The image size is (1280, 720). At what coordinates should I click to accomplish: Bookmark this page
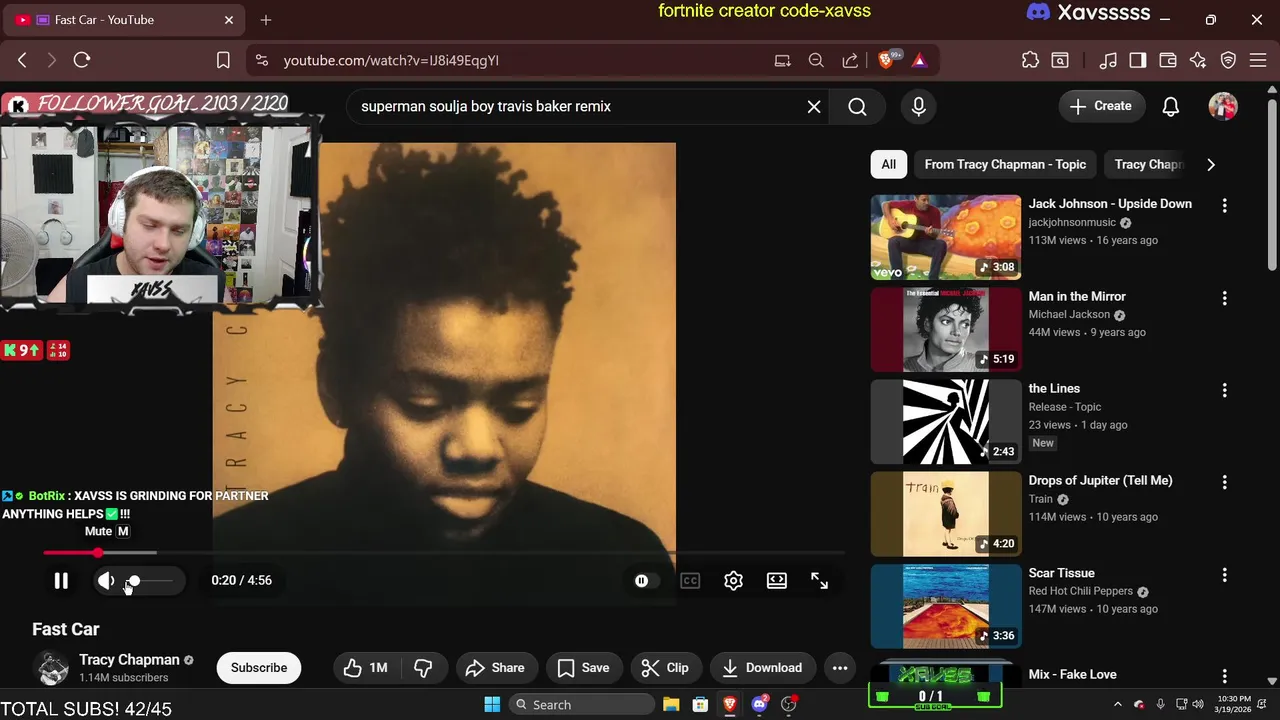pos(224,61)
